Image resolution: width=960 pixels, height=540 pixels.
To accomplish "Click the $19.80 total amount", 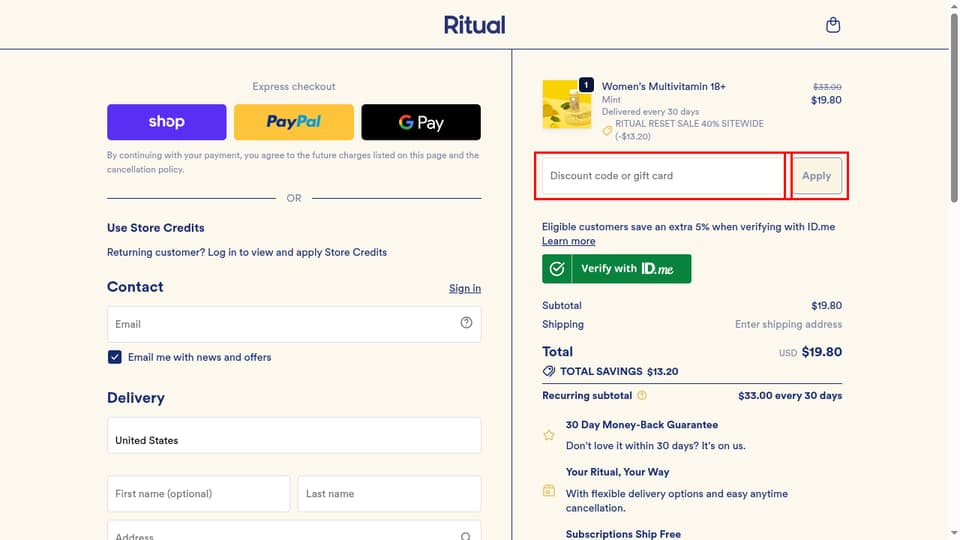I will 822,352.
